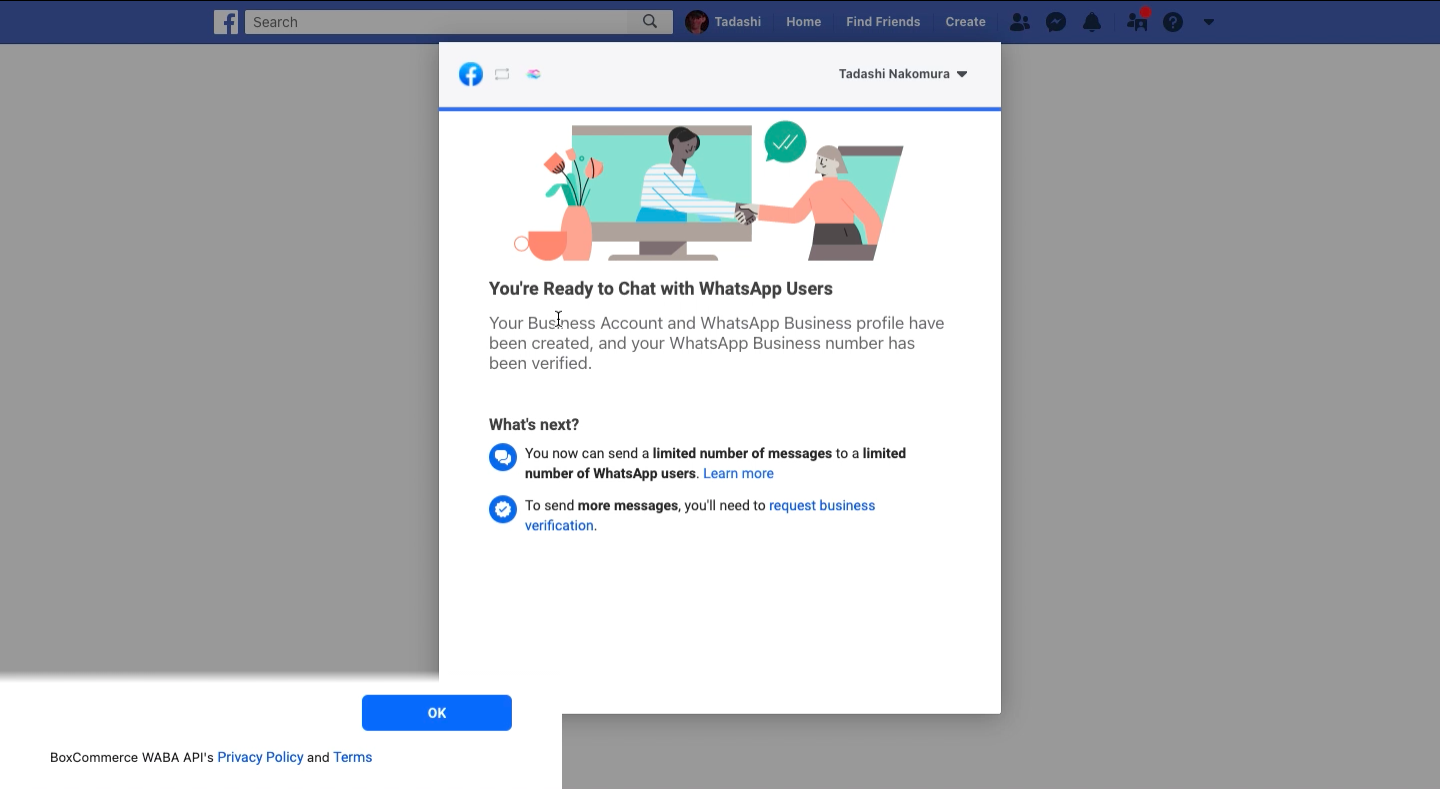Open the Terms link

(x=353, y=757)
